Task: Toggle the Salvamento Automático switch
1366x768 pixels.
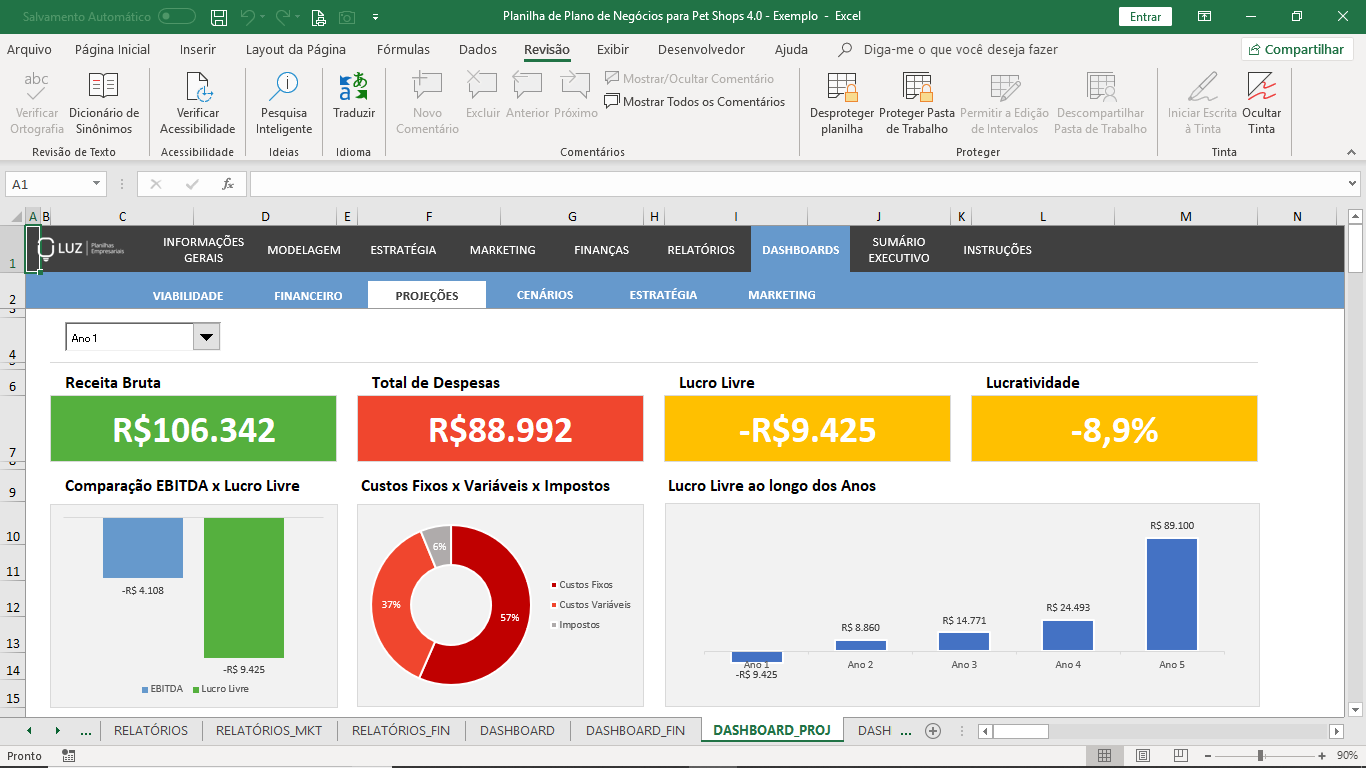Action: (177, 17)
